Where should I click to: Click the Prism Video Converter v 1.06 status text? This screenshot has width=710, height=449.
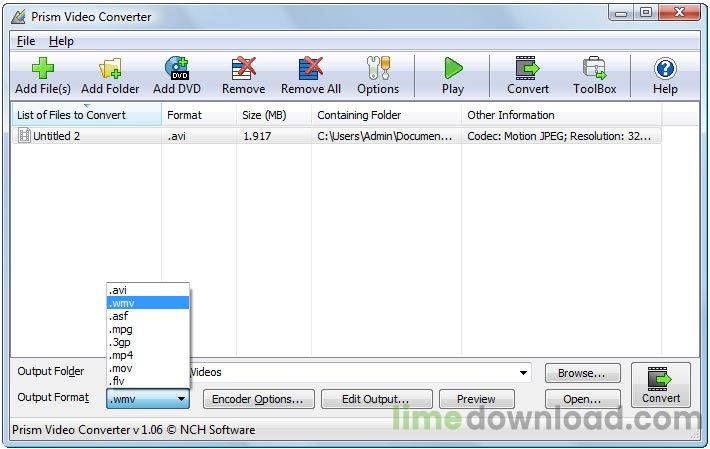(x=134, y=430)
